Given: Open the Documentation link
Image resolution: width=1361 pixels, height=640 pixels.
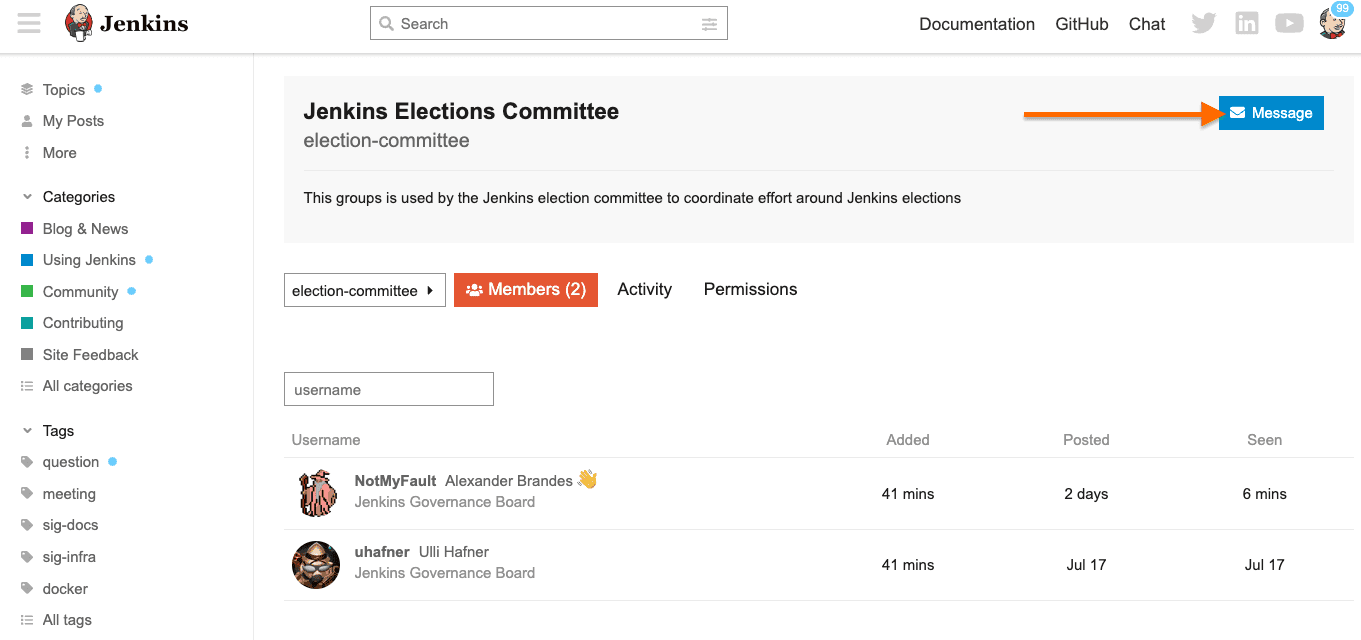Looking at the screenshot, I should 976,24.
